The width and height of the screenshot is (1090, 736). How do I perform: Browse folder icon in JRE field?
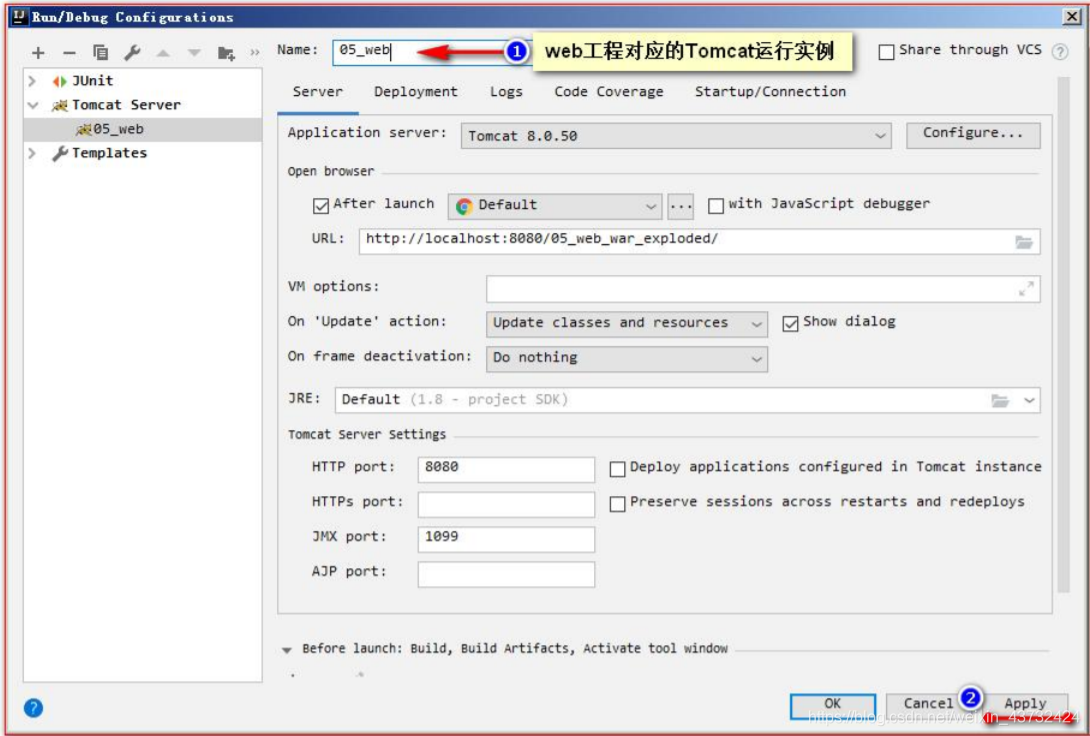(x=1000, y=400)
